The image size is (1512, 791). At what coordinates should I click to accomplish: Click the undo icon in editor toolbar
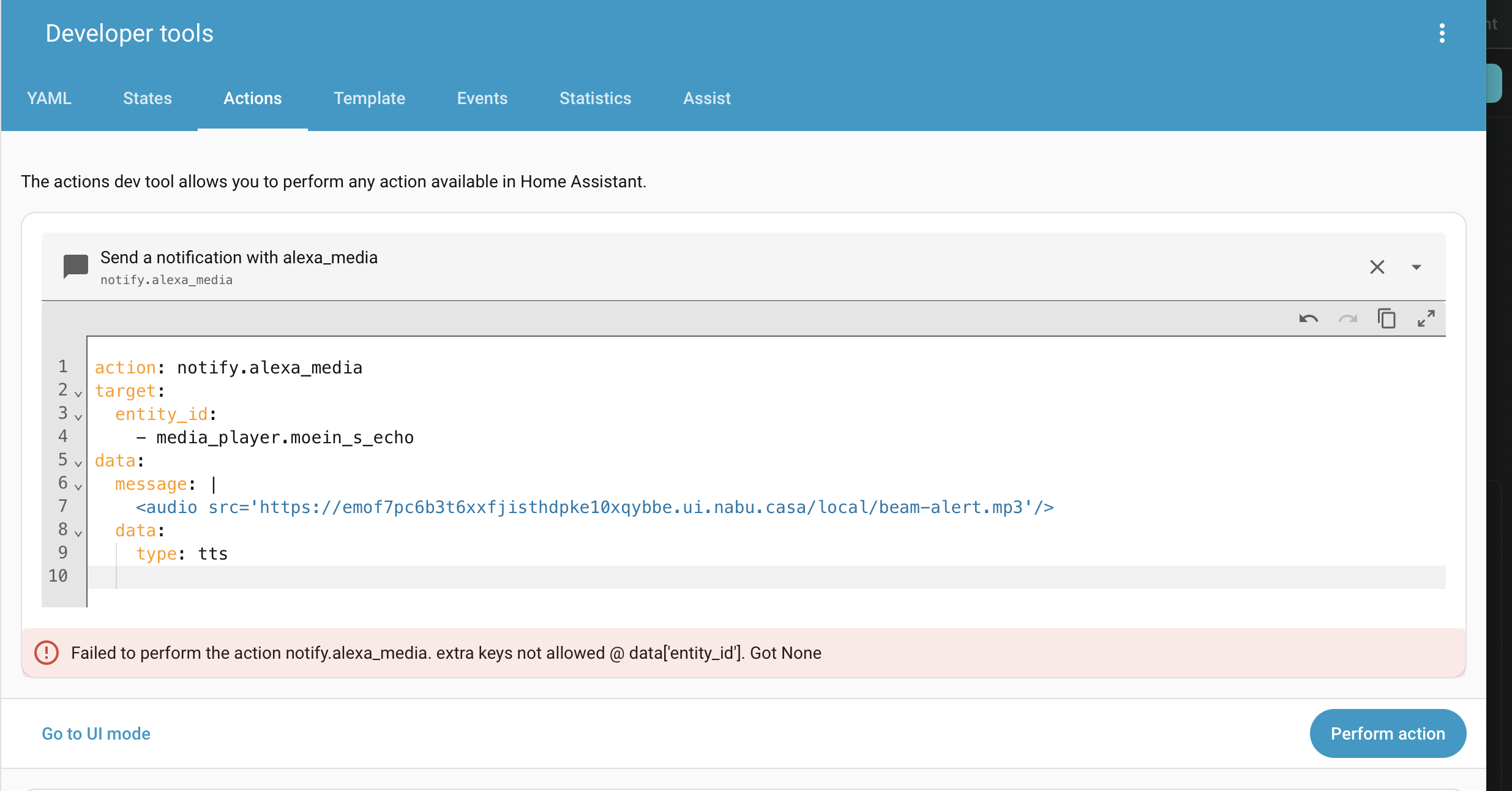tap(1308, 319)
